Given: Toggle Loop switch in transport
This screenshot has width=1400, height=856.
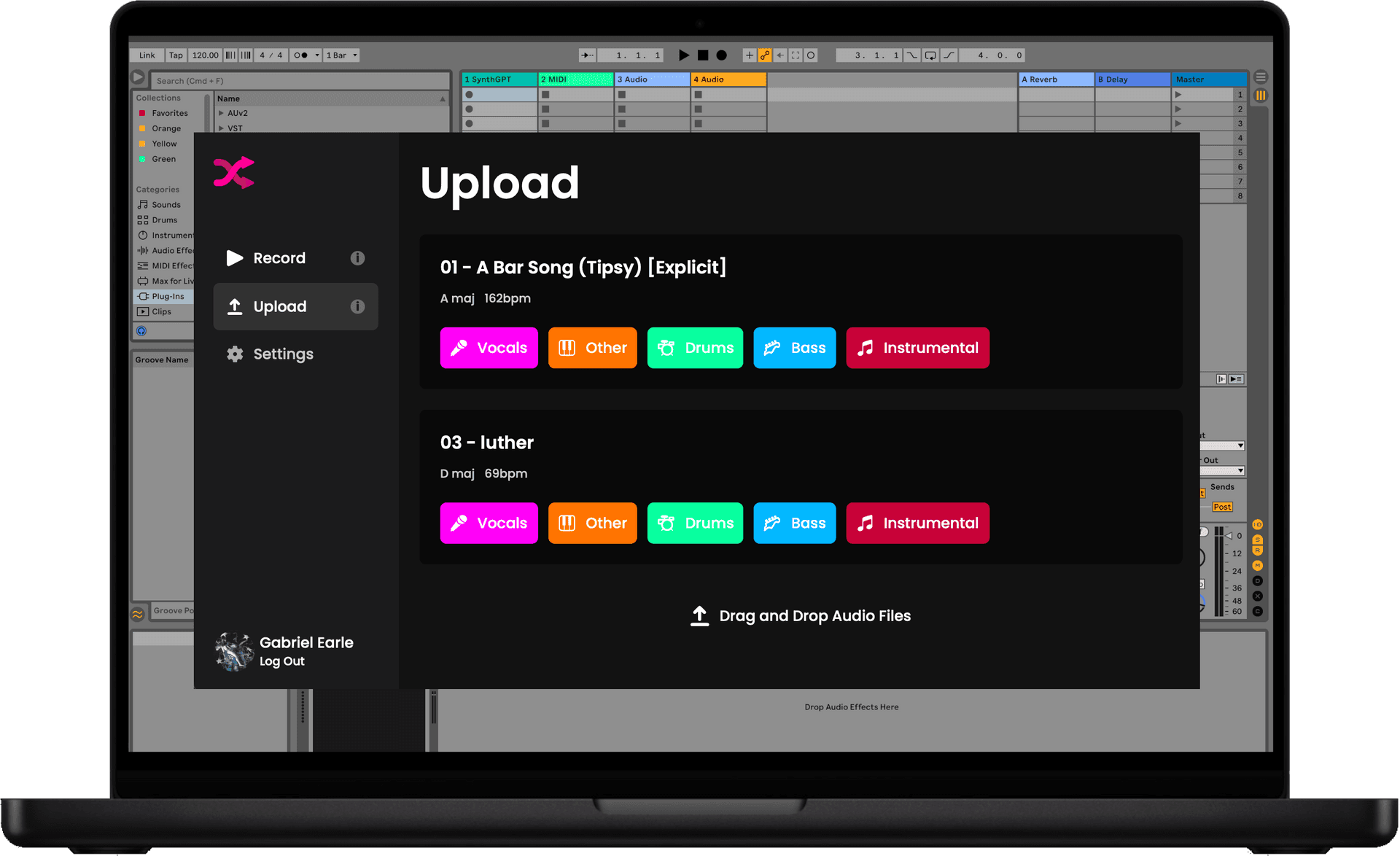Looking at the screenshot, I should pyautogui.click(x=930, y=55).
